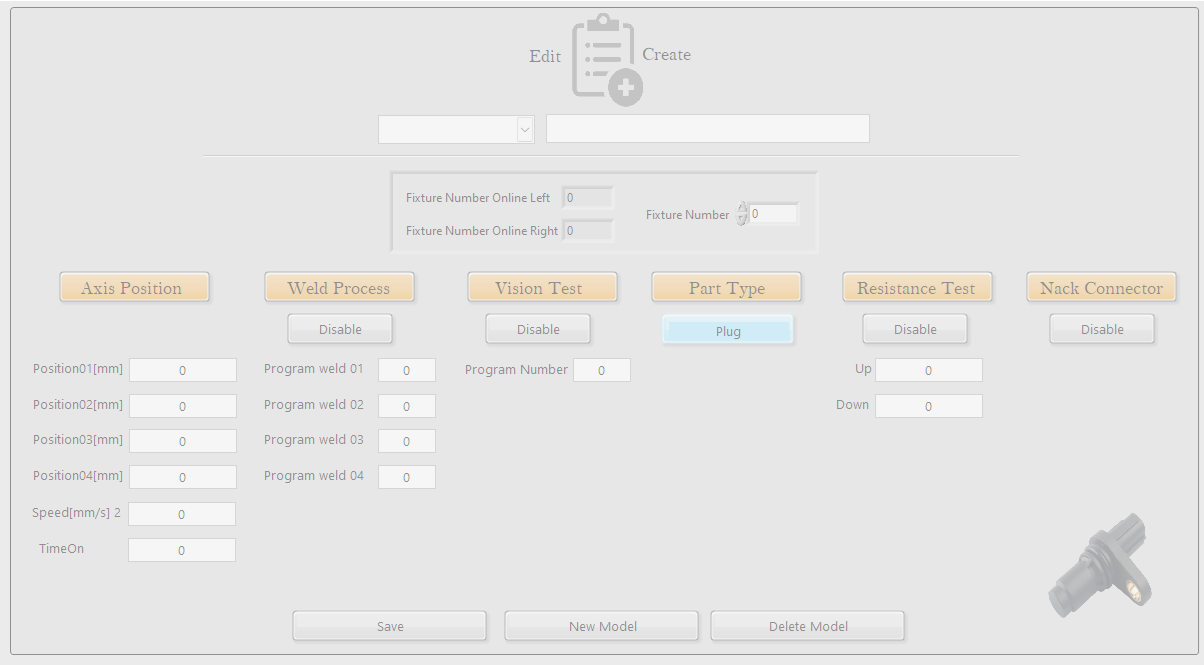Open the model selection dropdown
This screenshot has width=1204, height=665.
click(x=525, y=129)
